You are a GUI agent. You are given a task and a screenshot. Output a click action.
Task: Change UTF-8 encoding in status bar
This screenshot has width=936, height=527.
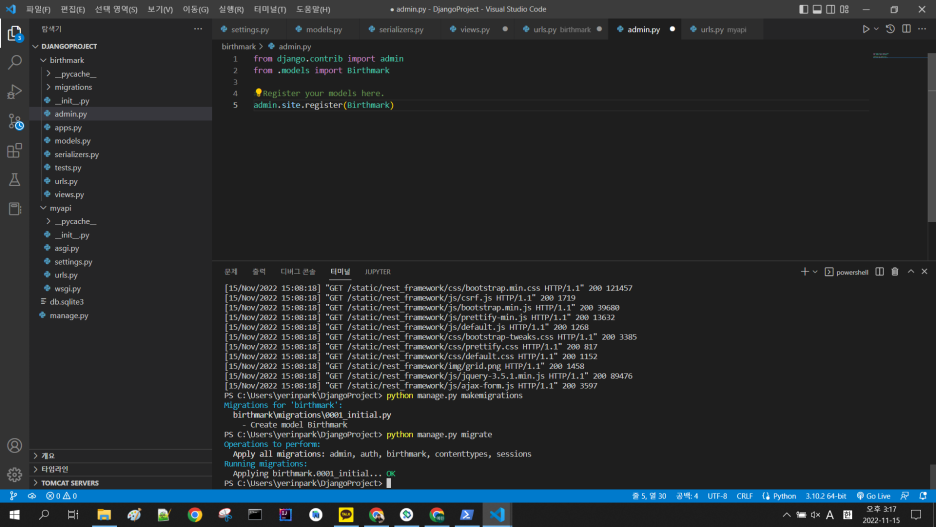717,496
